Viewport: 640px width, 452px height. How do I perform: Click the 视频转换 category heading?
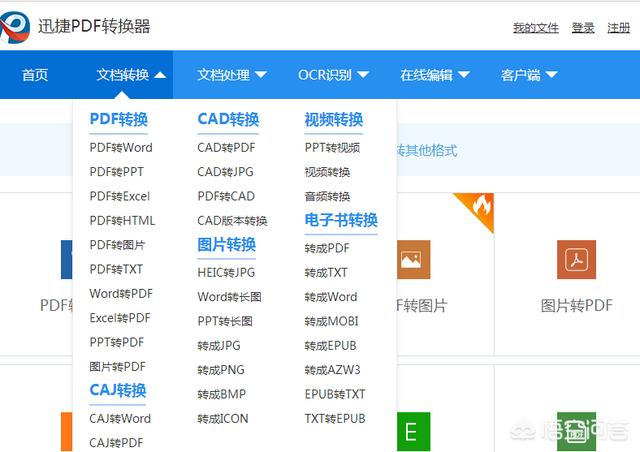334,120
